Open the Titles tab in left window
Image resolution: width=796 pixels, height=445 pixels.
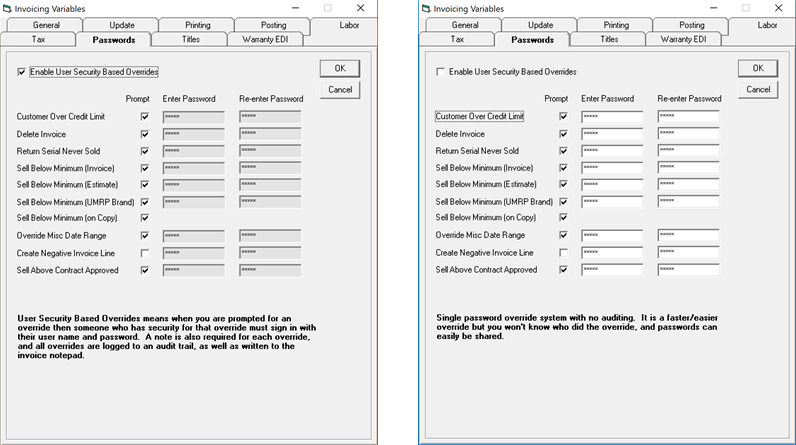190,39
